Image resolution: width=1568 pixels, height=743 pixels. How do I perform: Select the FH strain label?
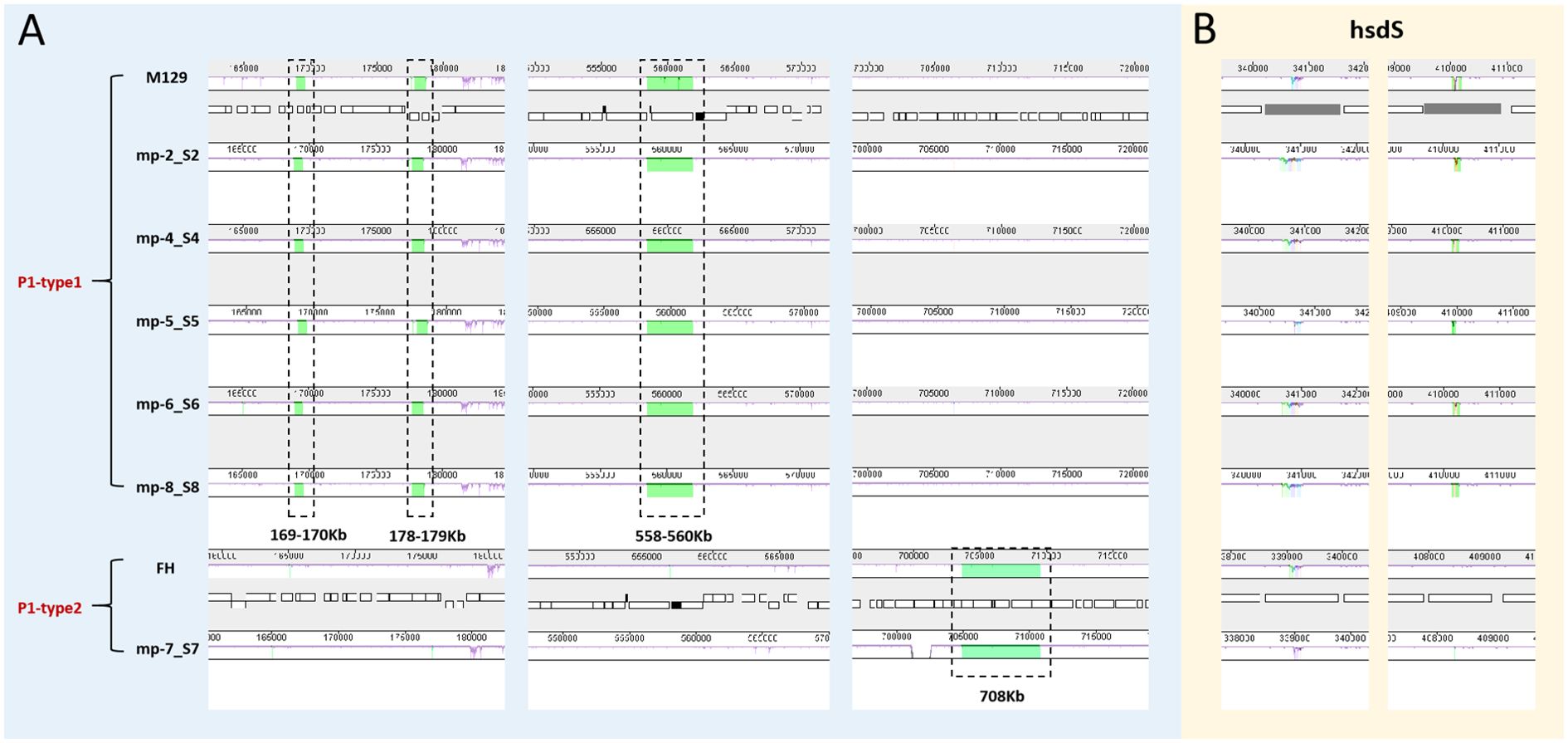165,569
